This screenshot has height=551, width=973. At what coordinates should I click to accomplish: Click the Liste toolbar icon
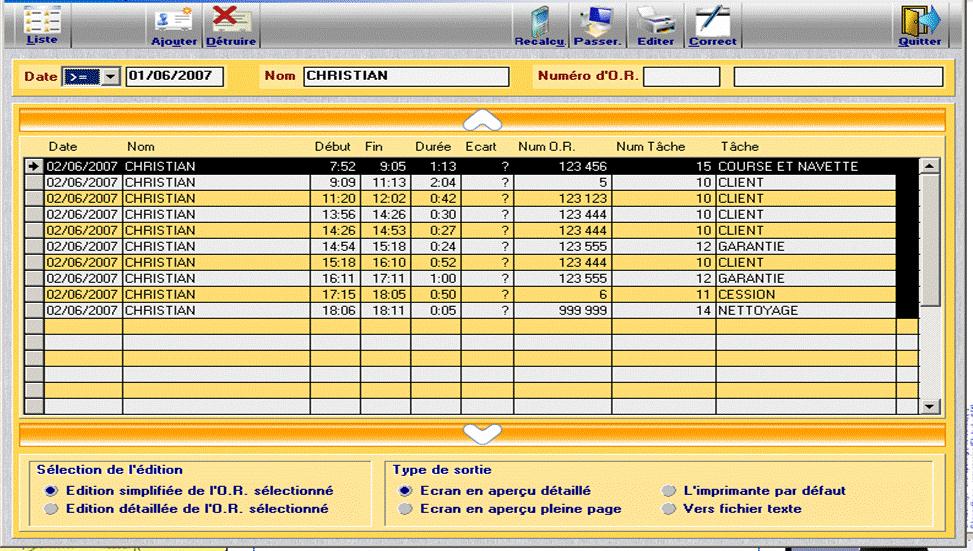coord(41,24)
